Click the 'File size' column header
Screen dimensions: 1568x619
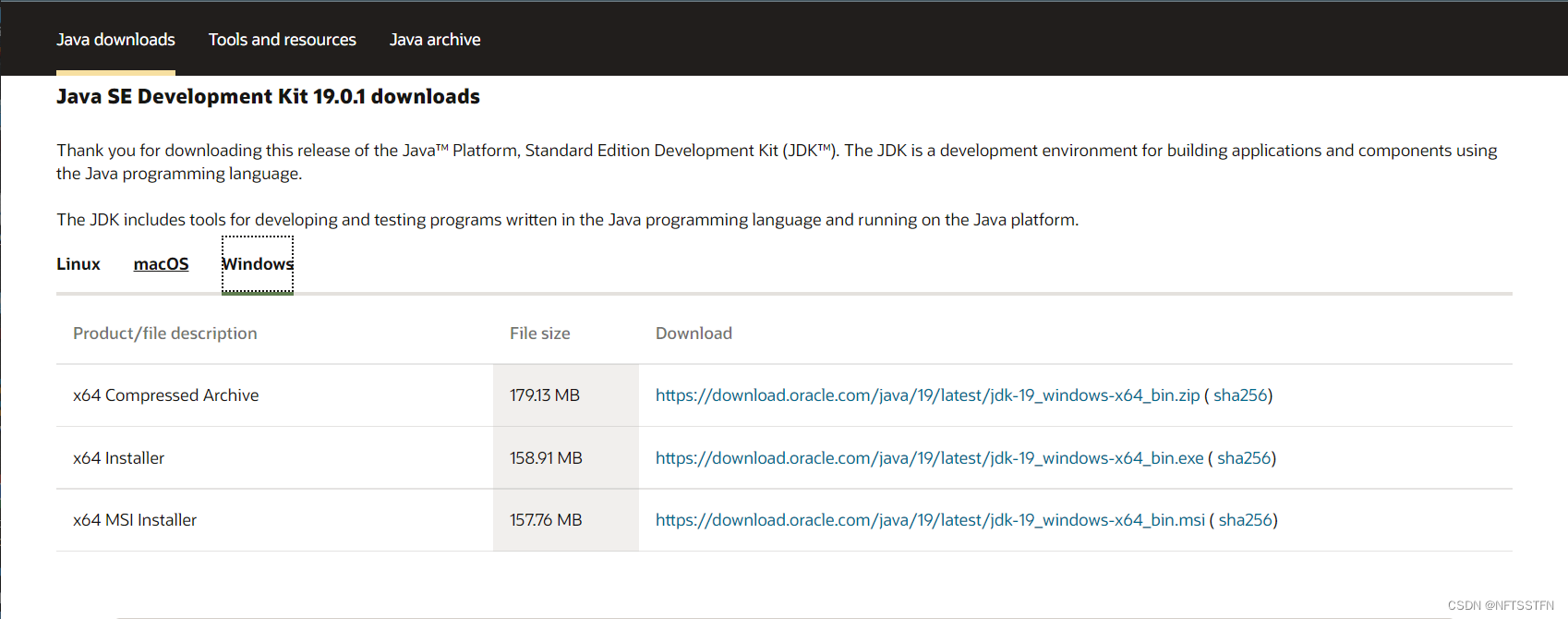540,334
